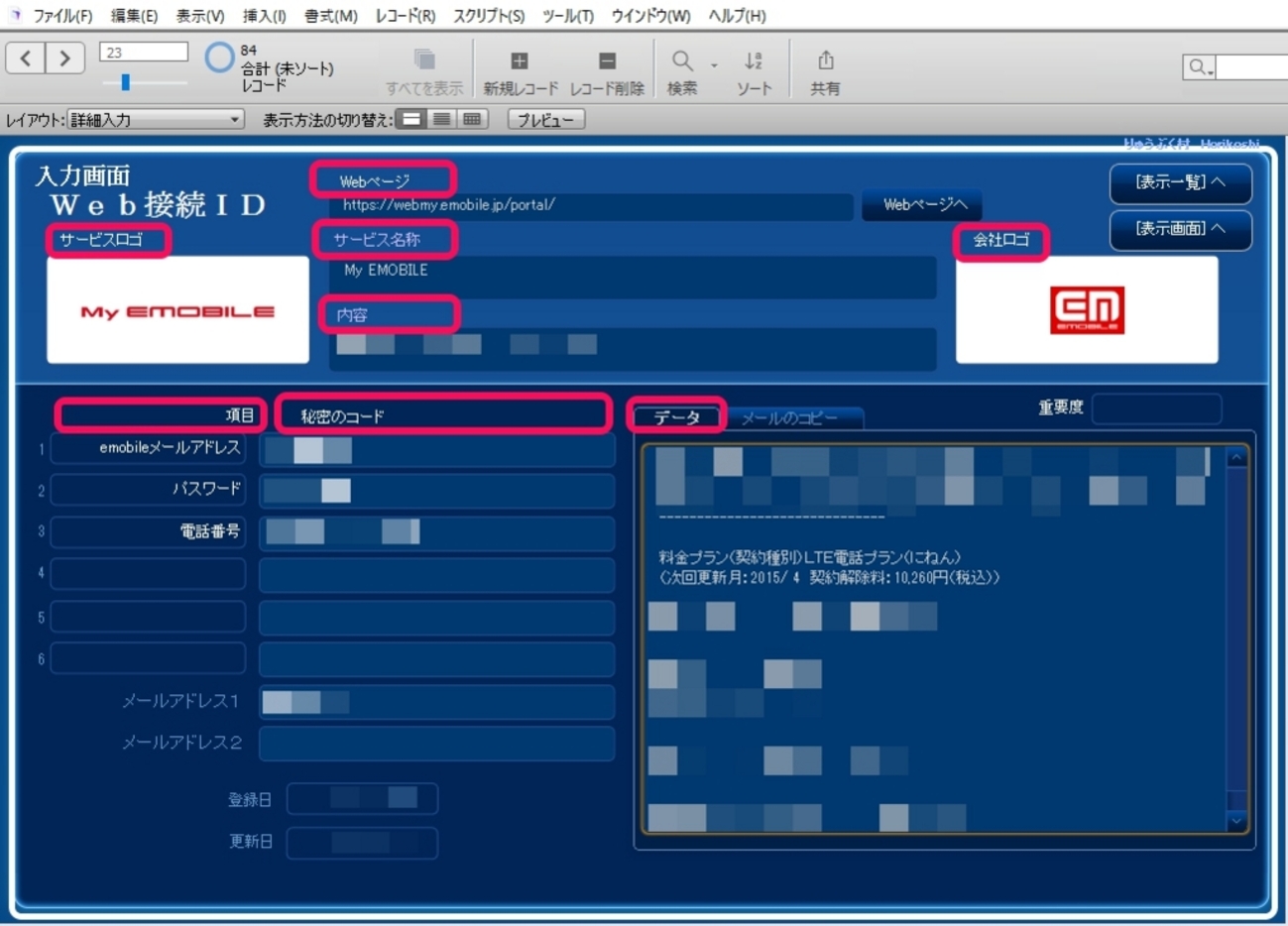Image resolution: width=1288 pixels, height=926 pixels.
Task: Click the Web page URL field
Action: (591, 205)
